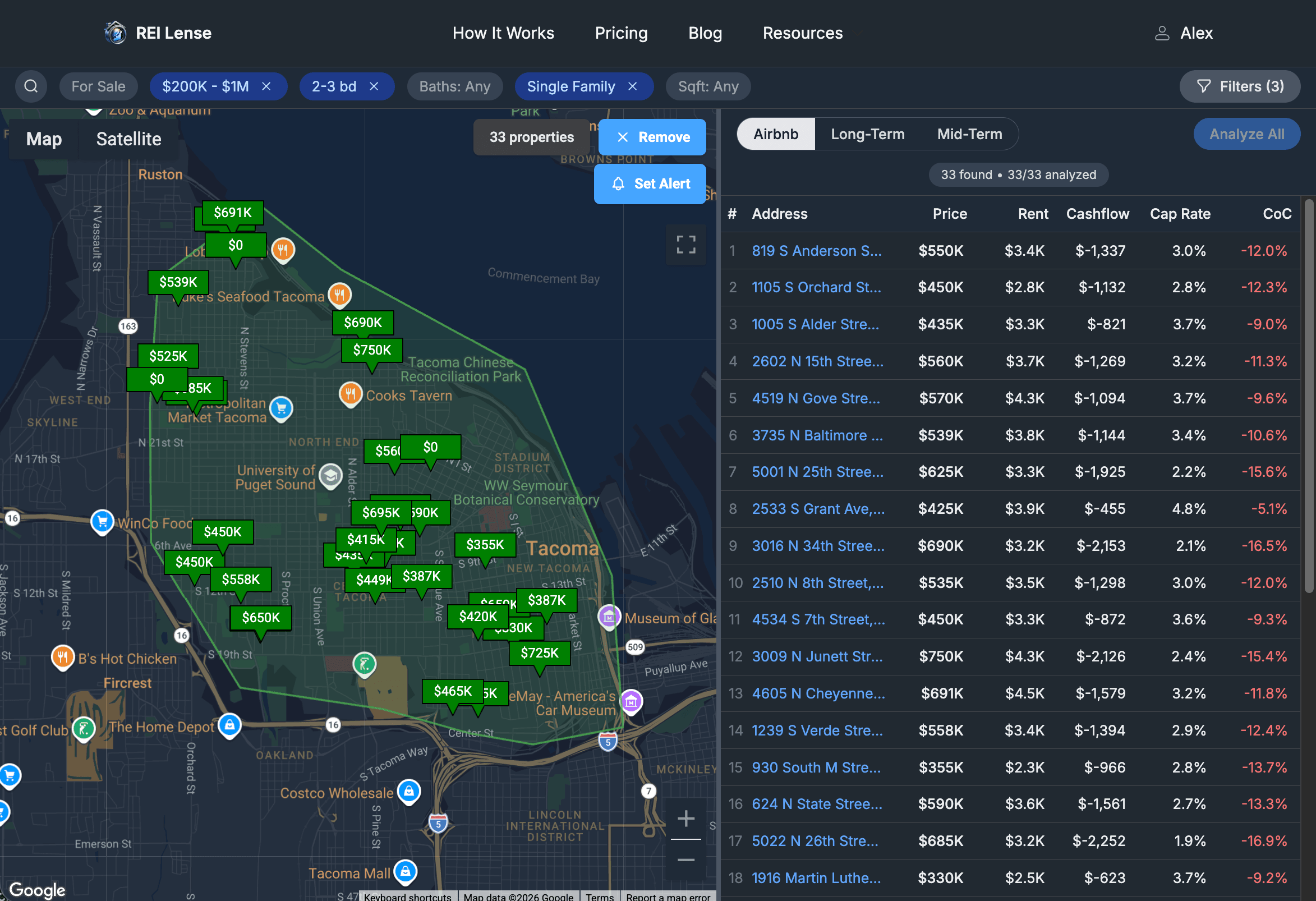Click the search magnifier icon
The image size is (1316, 901).
[x=31, y=86]
